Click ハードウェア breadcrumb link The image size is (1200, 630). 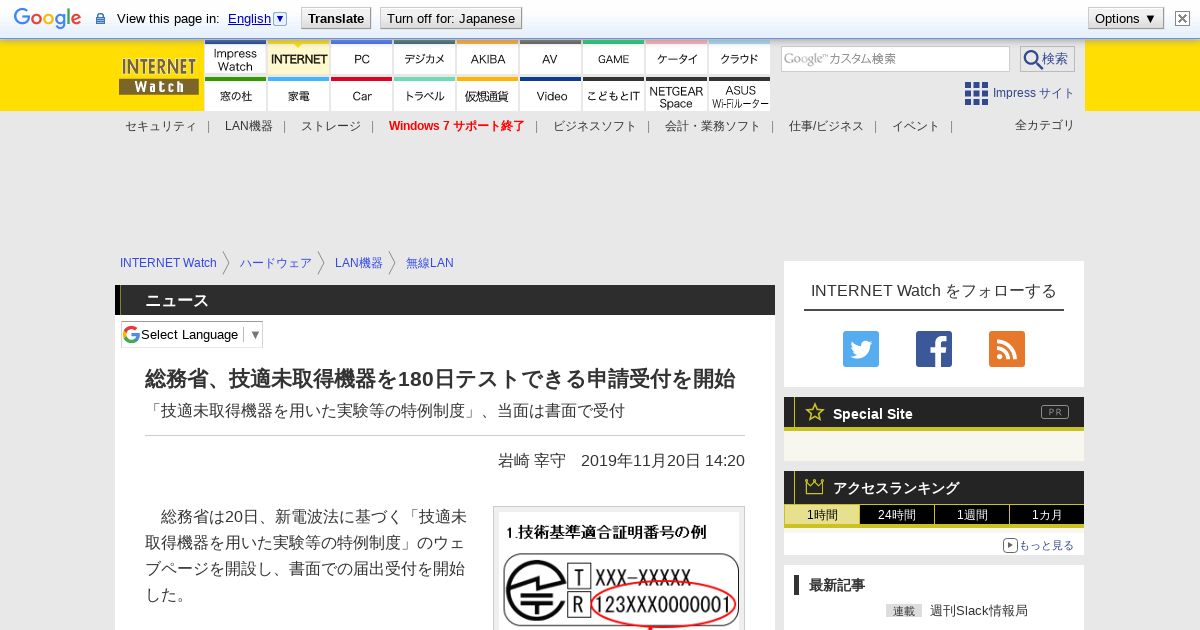tap(275, 263)
